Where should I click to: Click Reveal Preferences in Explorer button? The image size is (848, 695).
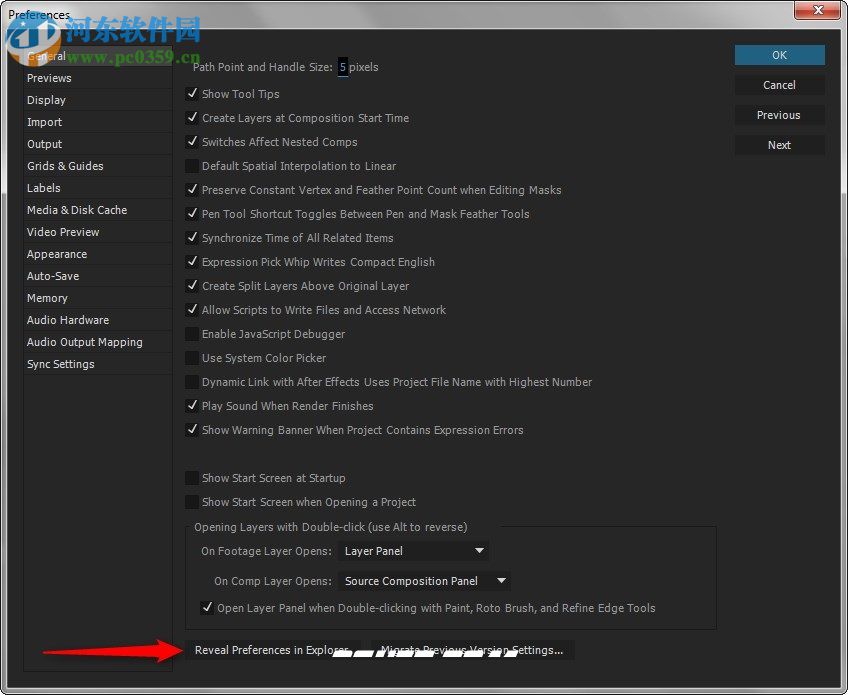[x=273, y=650]
